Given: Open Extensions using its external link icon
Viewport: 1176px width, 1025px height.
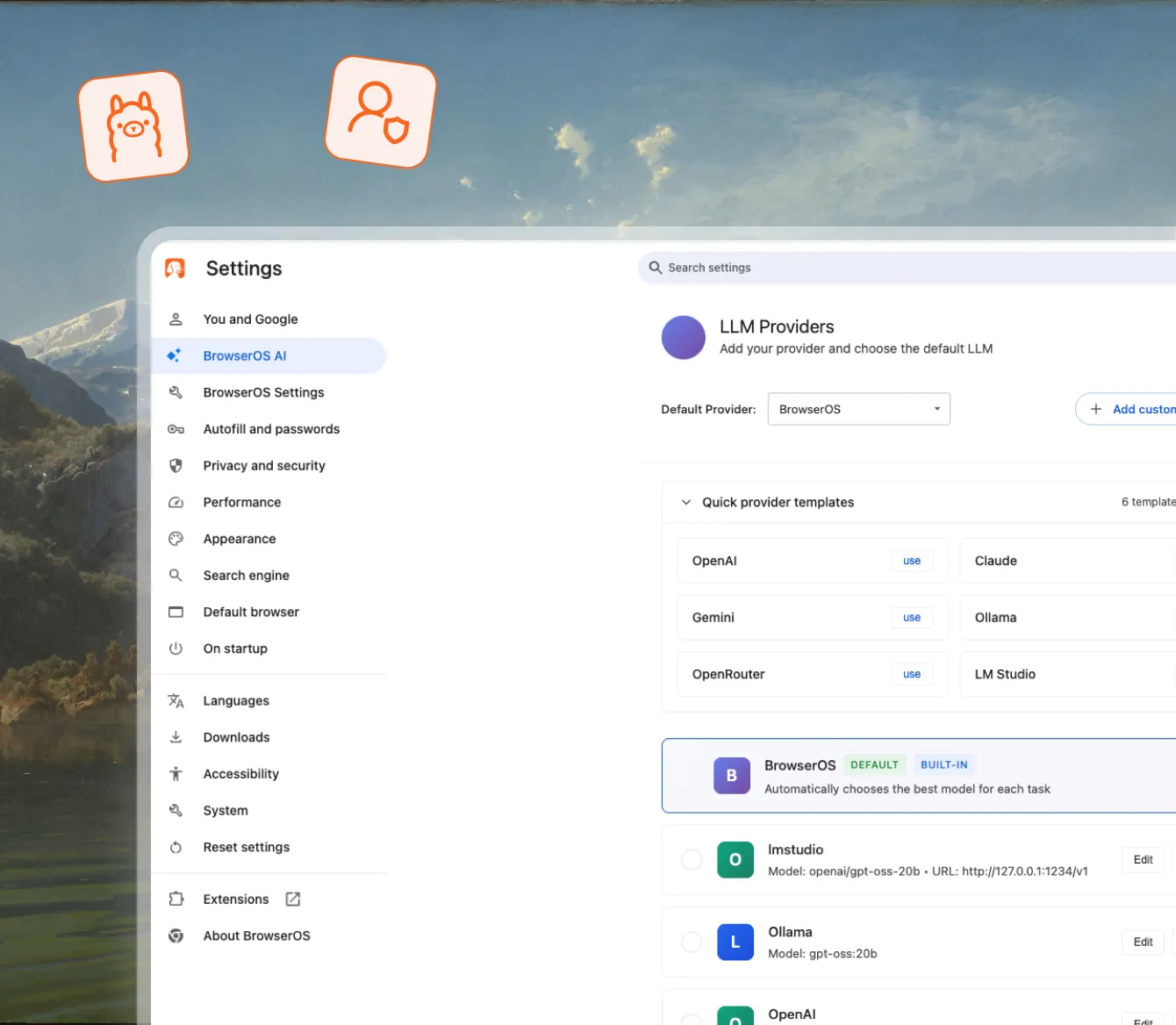Looking at the screenshot, I should (292, 899).
